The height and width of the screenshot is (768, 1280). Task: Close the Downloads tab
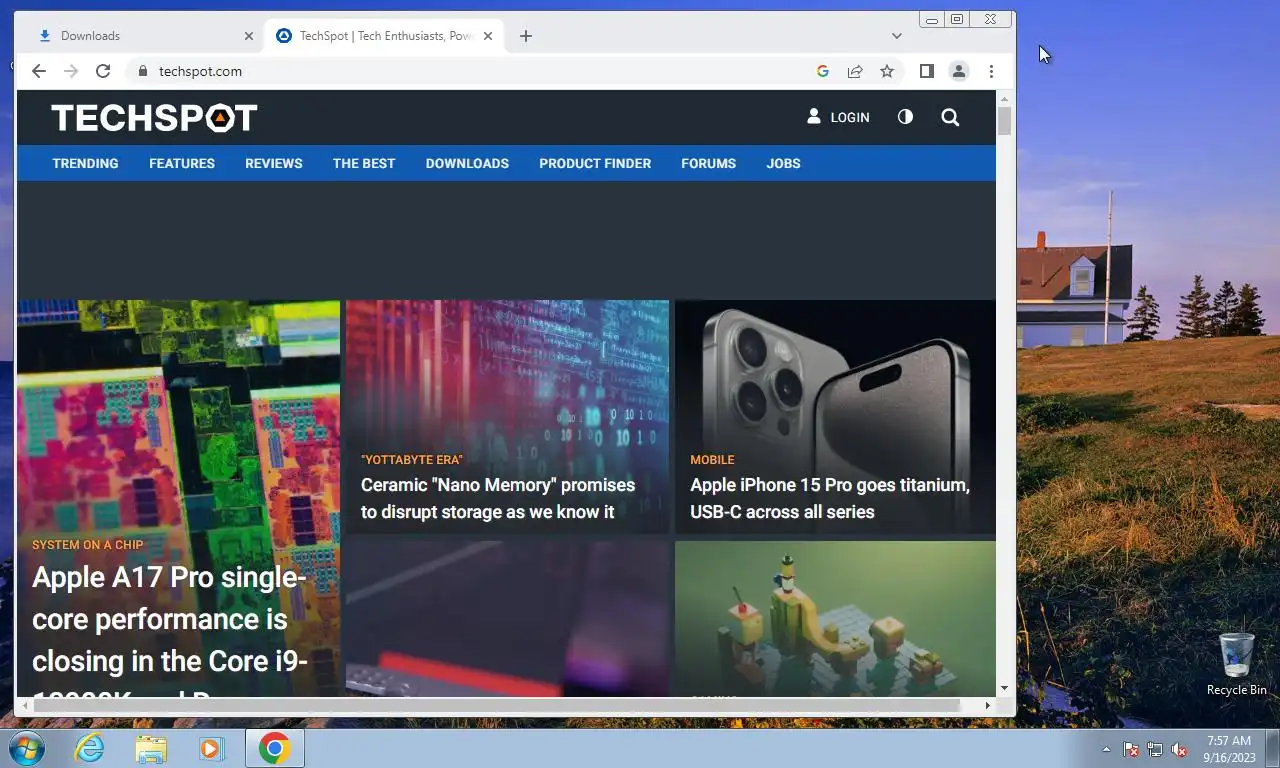click(x=249, y=36)
